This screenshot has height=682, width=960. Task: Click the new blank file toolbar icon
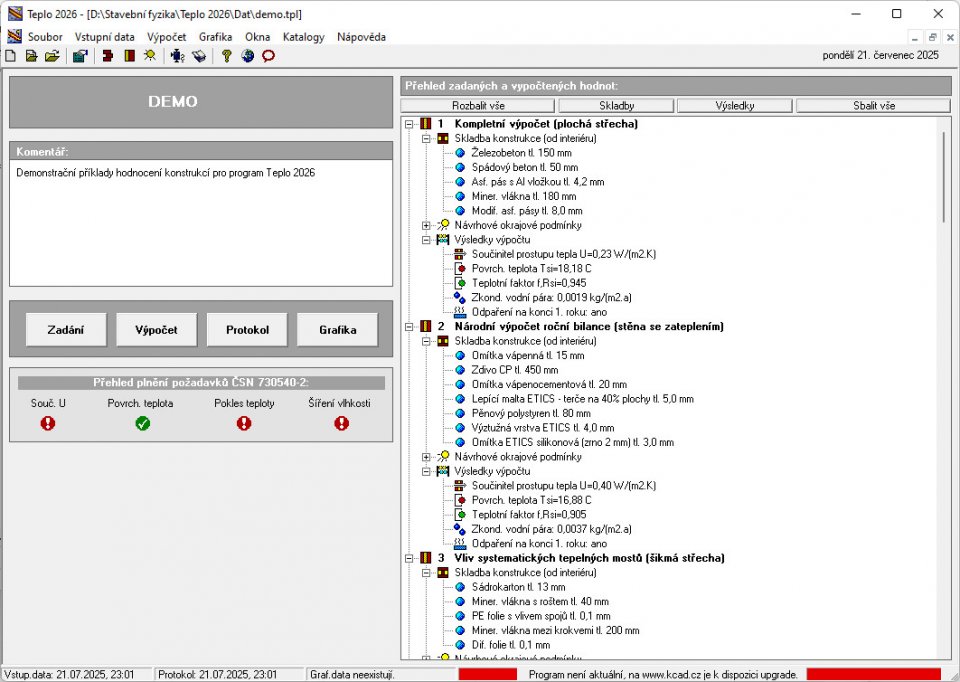10,56
